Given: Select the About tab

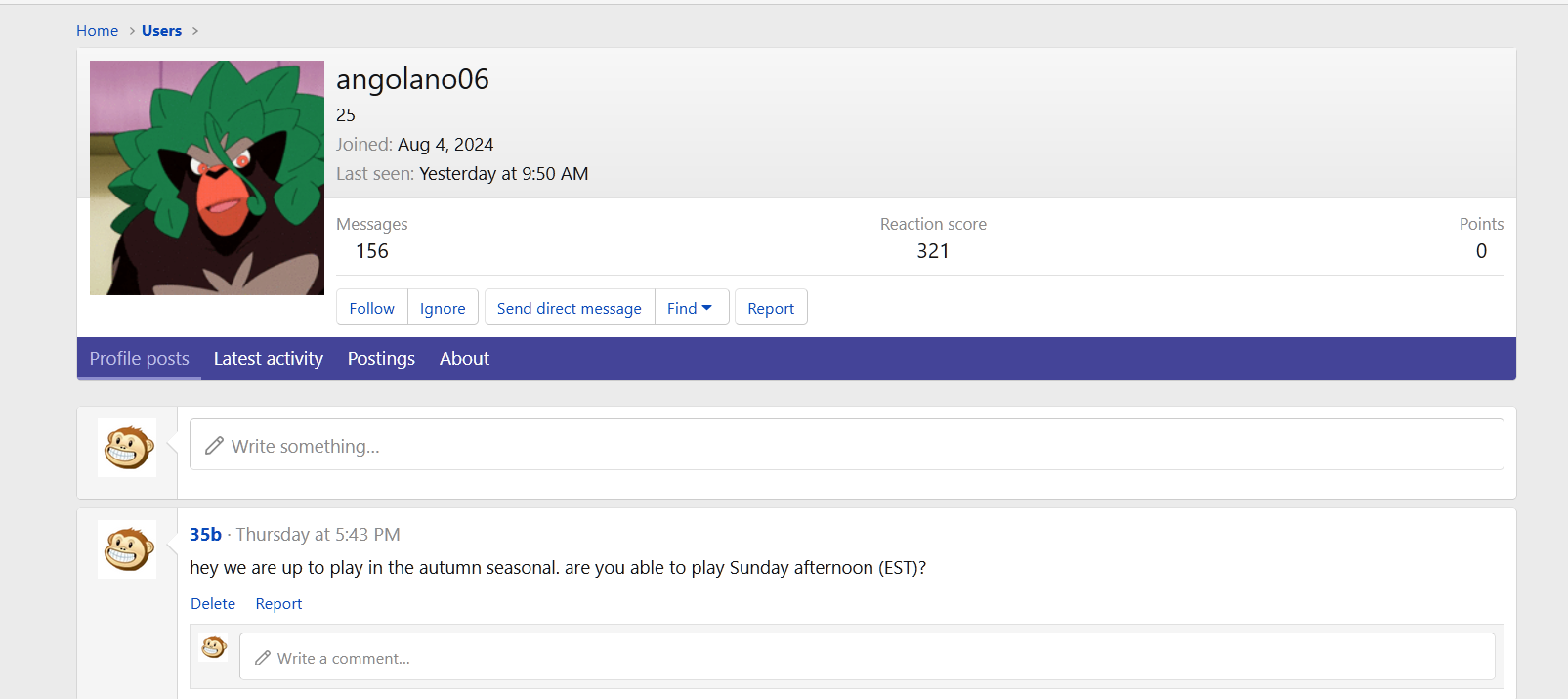Looking at the screenshot, I should pyautogui.click(x=464, y=359).
